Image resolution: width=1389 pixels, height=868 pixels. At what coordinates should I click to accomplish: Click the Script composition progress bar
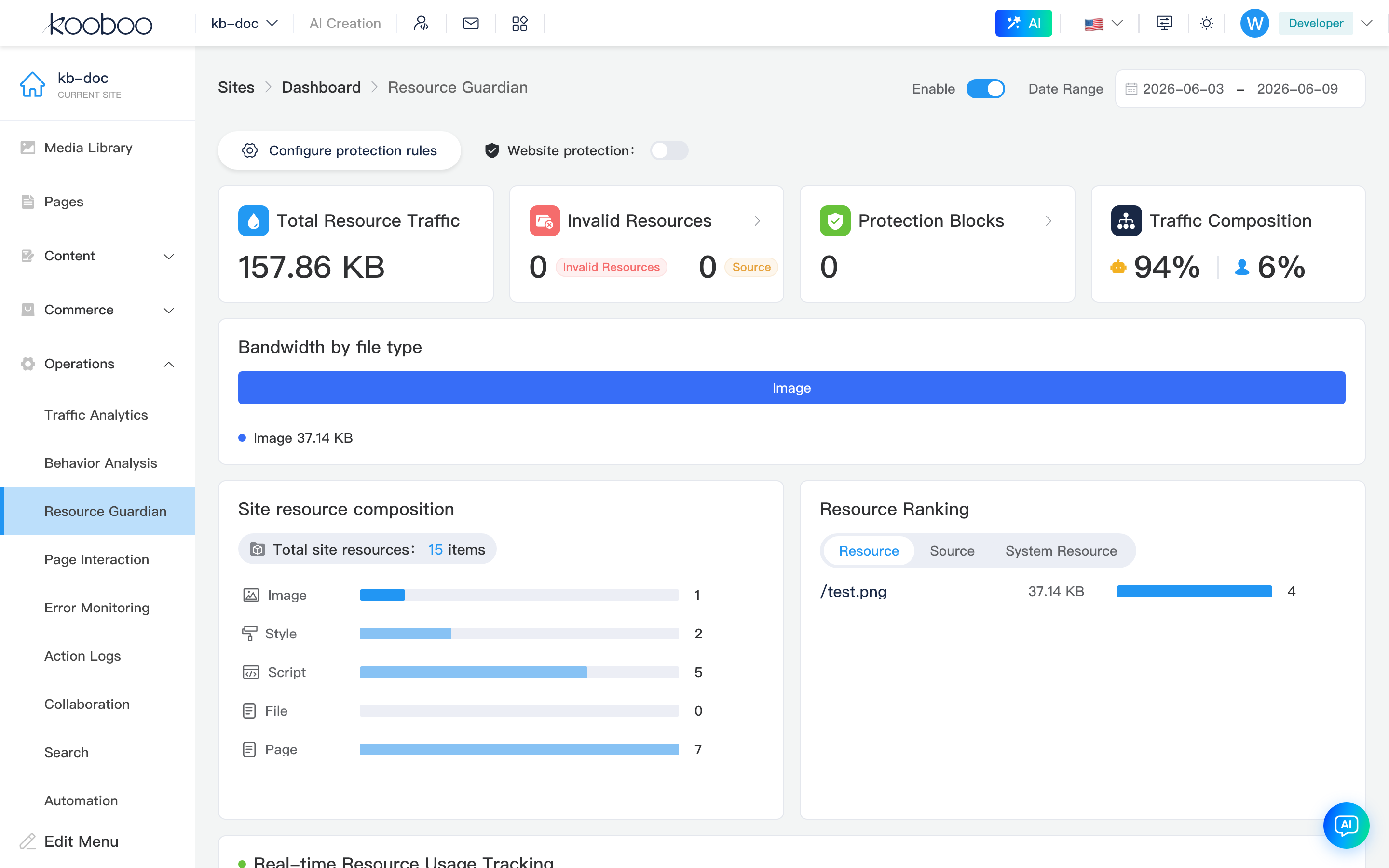[519, 672]
